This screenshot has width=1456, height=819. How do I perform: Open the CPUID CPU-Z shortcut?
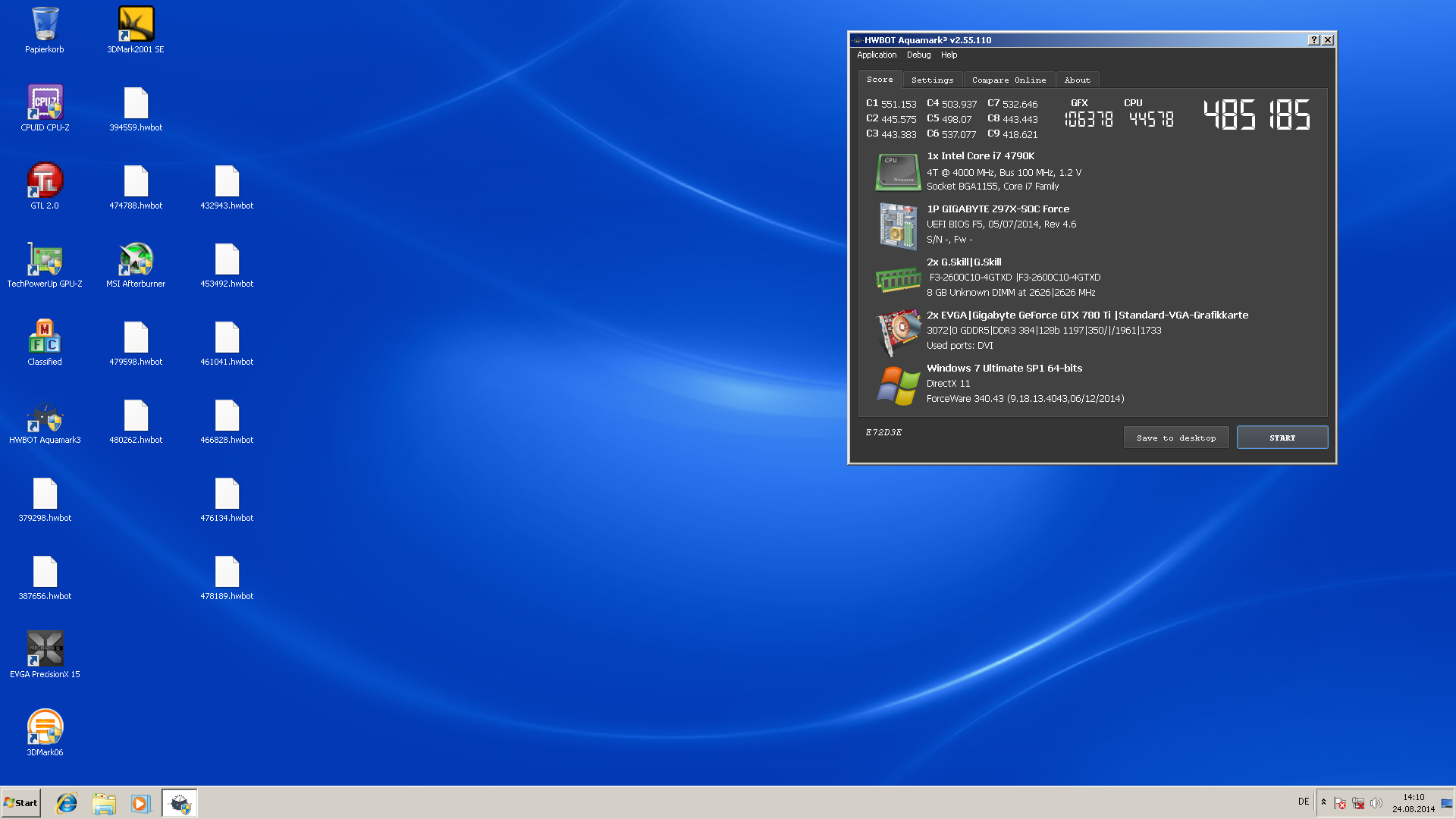point(45,108)
